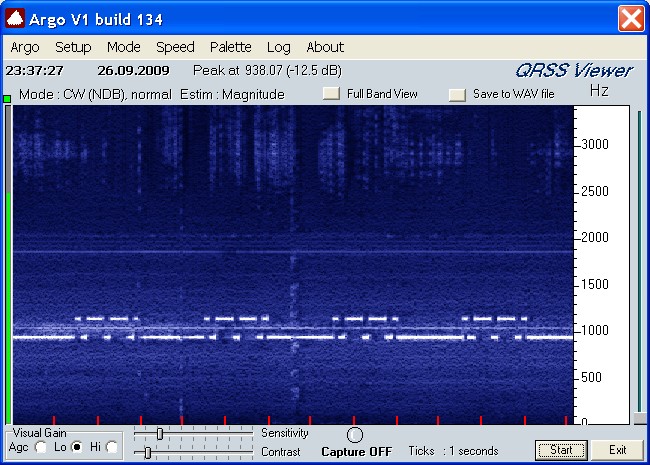Select the Agc visual gain option

click(x=41, y=447)
